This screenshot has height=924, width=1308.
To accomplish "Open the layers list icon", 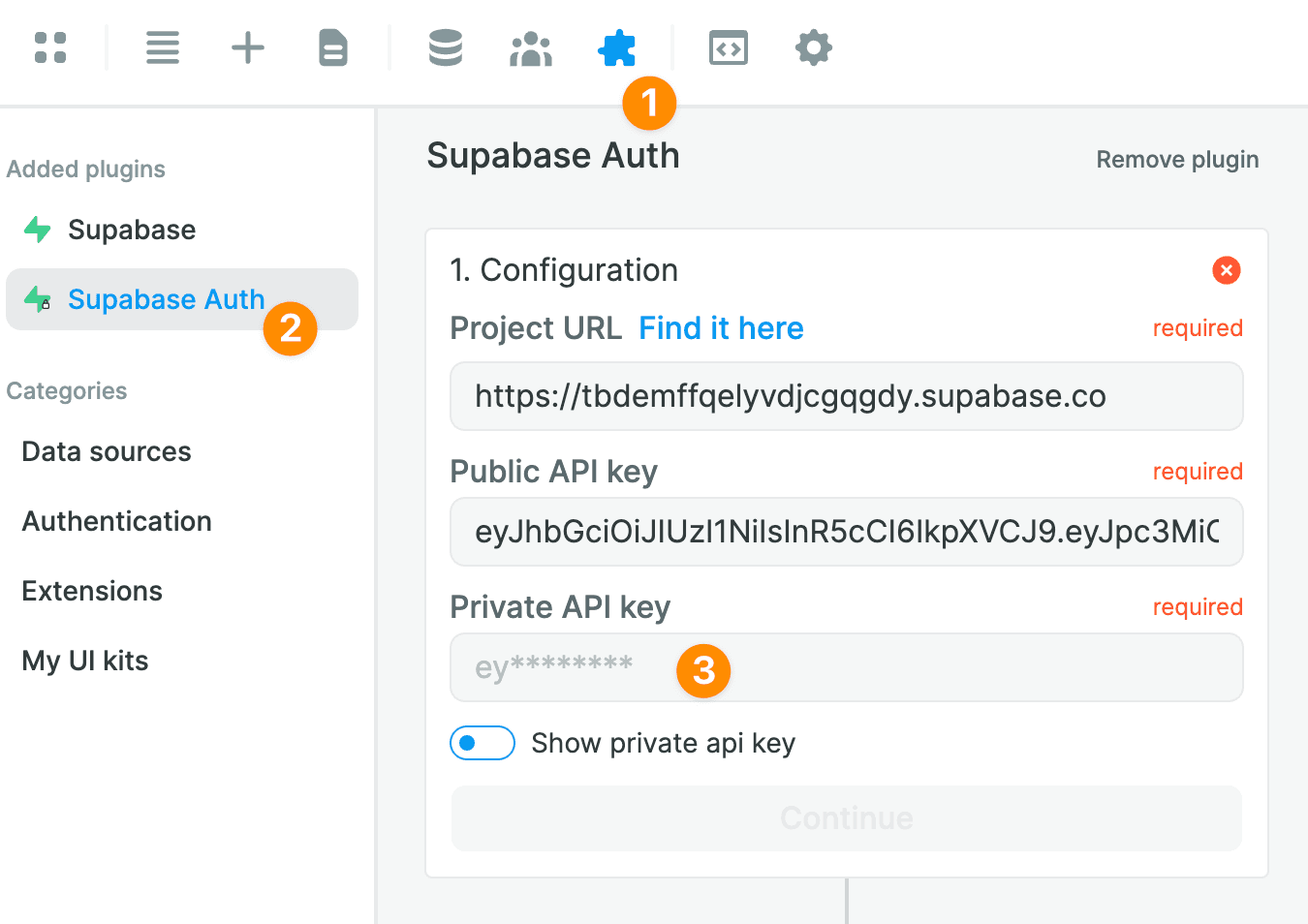I will tap(163, 47).
